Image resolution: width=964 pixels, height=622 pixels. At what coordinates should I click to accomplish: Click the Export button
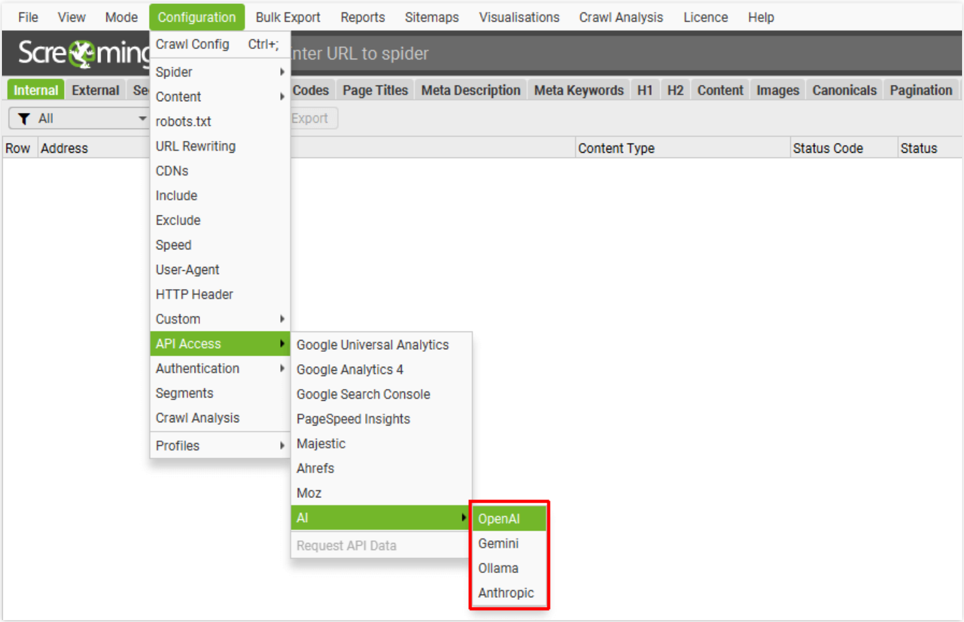313,119
